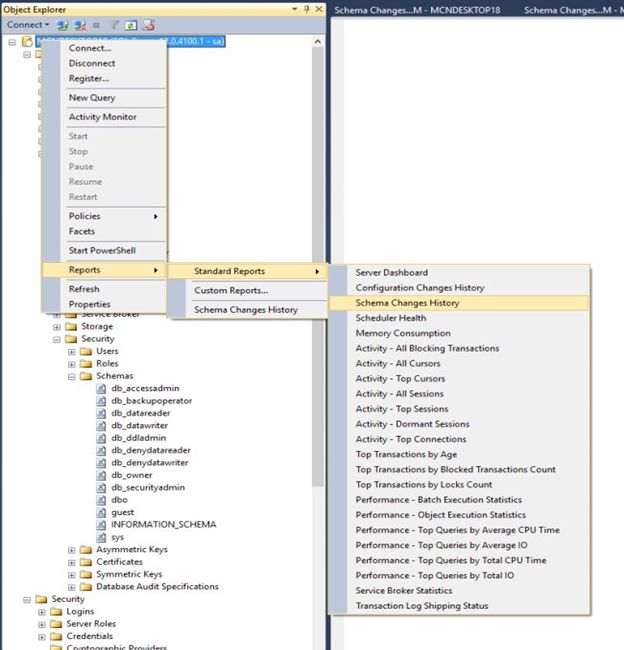The height and width of the screenshot is (650, 624).
Task: Click the Server Roles folder icon
Action: 56,624
